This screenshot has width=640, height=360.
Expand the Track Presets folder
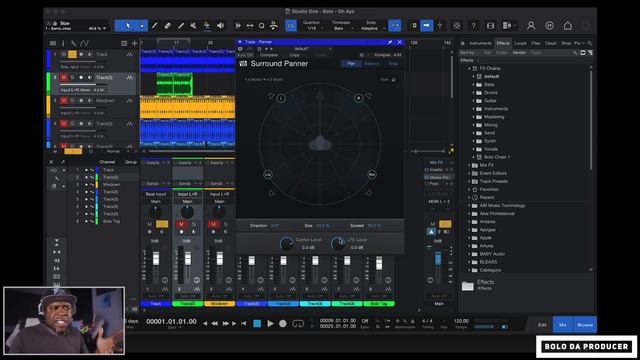click(469, 181)
